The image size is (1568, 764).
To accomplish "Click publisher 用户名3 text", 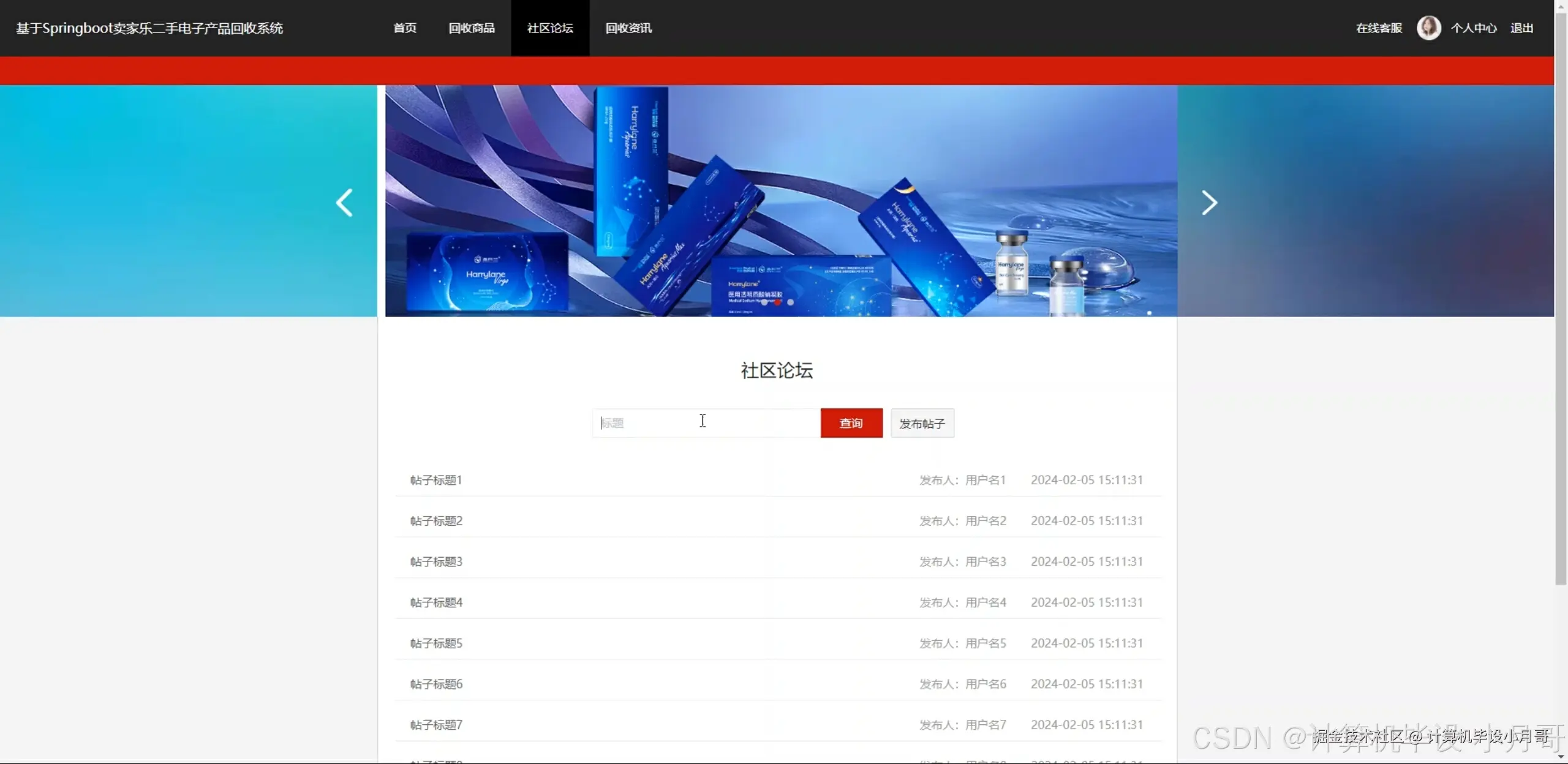I will pyautogui.click(x=986, y=561).
